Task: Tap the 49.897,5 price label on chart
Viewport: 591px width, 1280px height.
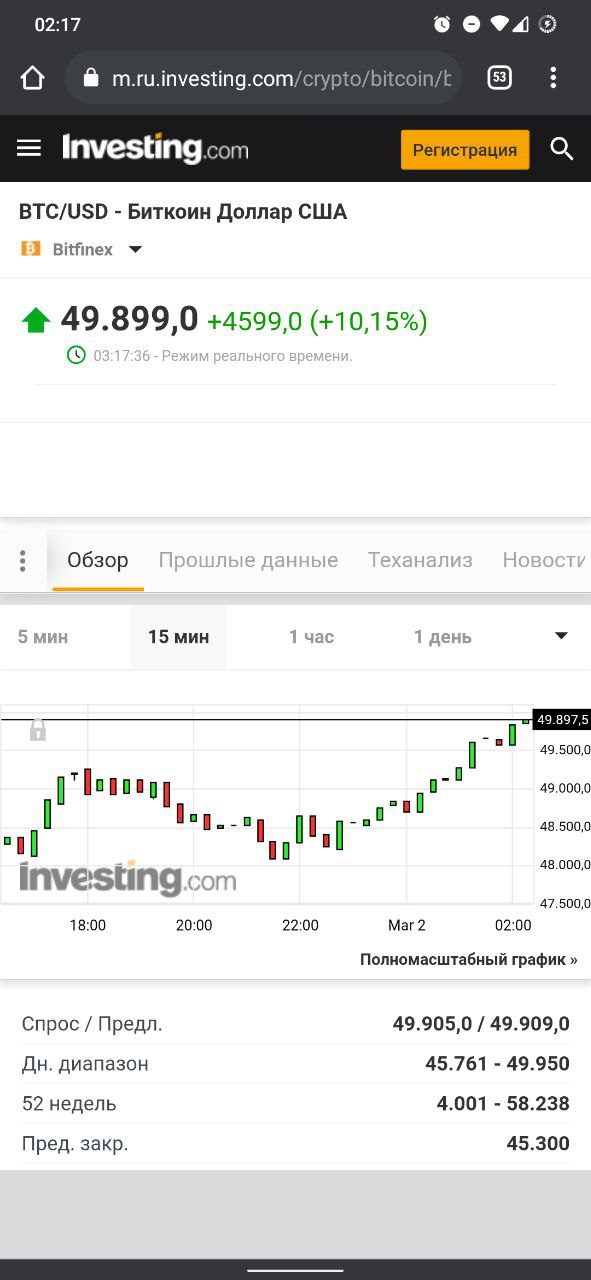Action: pos(562,719)
